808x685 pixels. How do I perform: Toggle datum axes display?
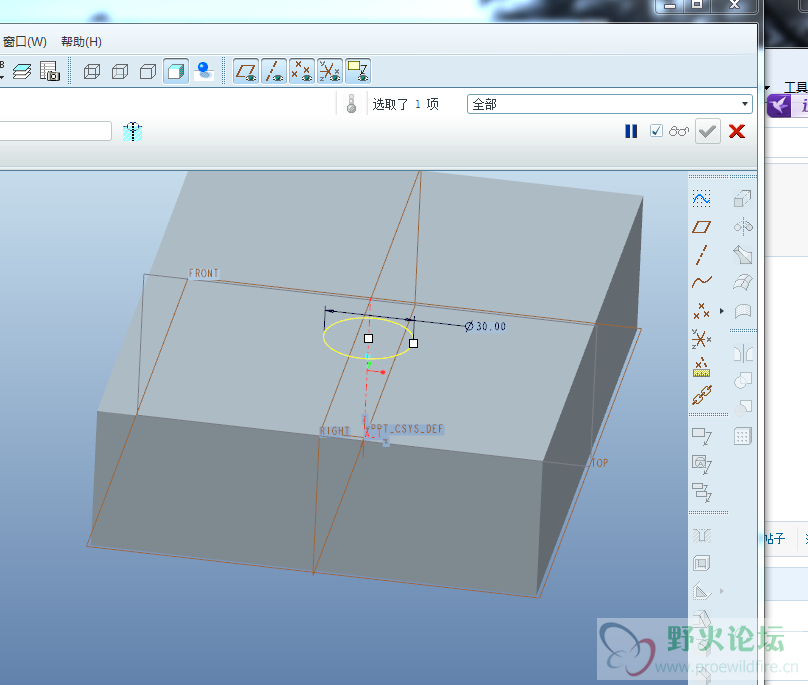[x=274, y=71]
